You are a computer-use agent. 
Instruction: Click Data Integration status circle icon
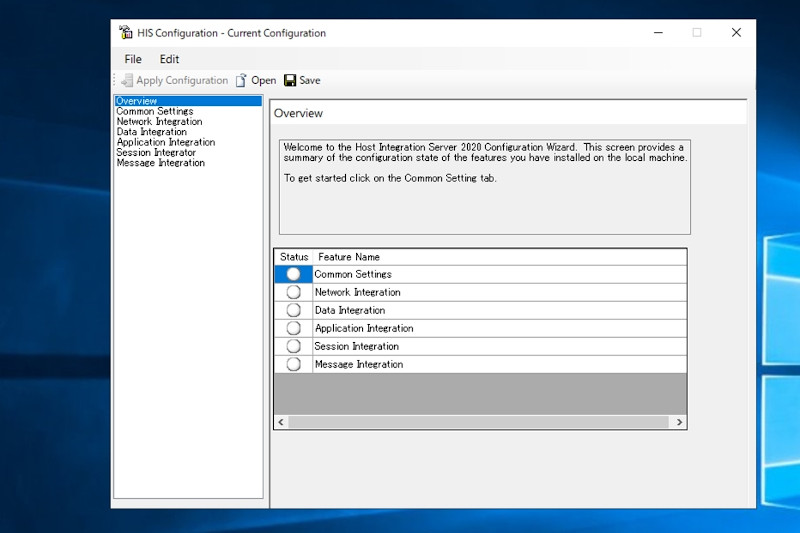293,310
